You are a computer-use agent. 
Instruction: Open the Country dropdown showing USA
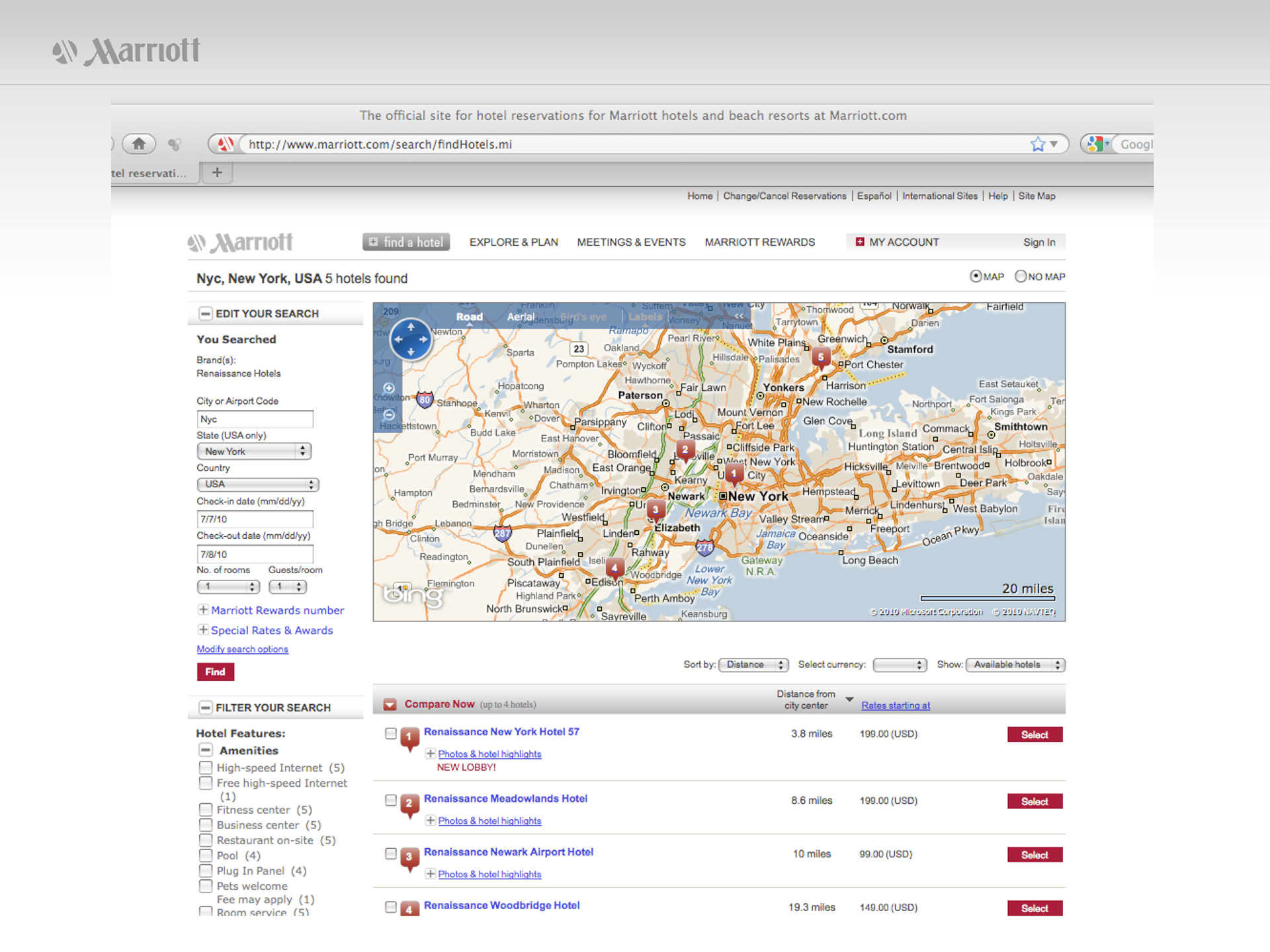pos(258,484)
